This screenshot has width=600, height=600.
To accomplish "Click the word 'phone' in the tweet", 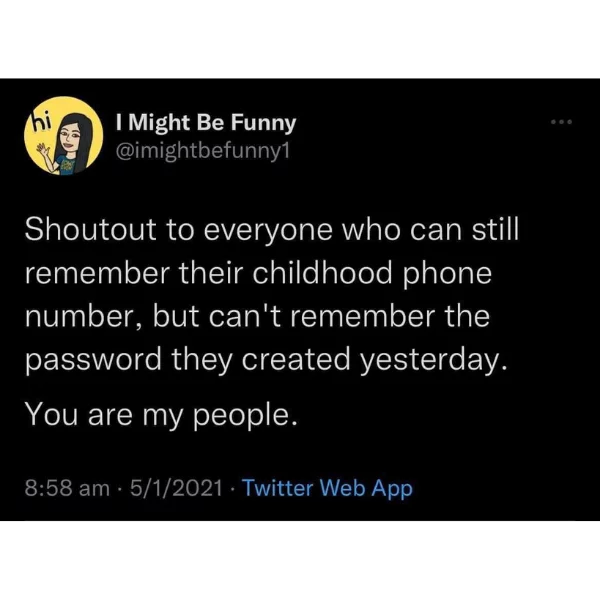I will coord(447,275).
